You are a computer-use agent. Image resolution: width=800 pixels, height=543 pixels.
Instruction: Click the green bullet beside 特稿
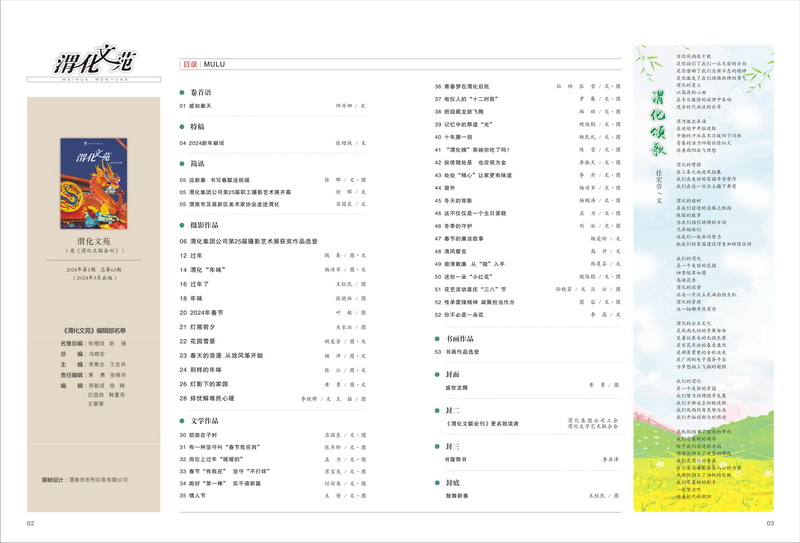coord(183,128)
